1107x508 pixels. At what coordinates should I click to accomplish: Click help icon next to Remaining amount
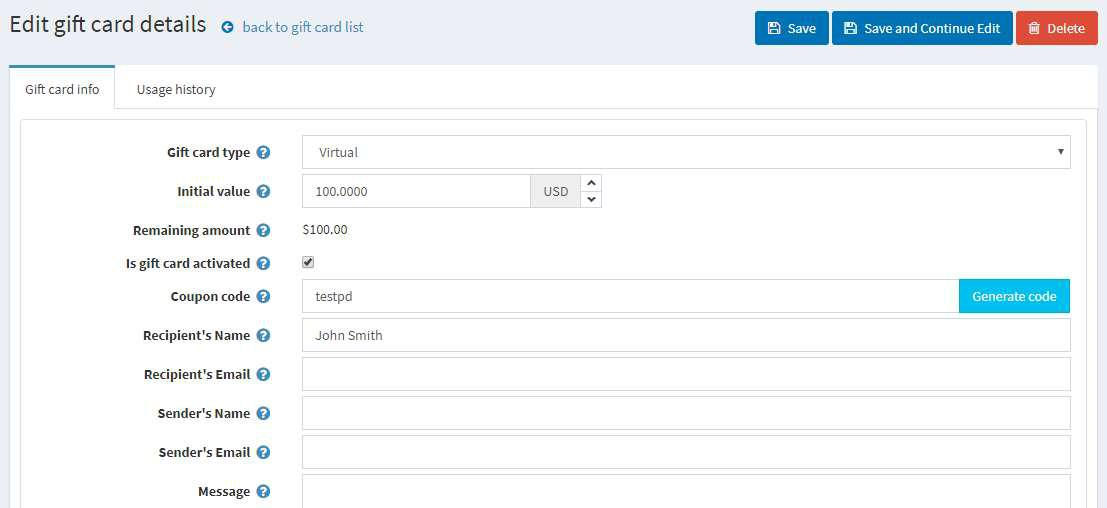coord(263,231)
